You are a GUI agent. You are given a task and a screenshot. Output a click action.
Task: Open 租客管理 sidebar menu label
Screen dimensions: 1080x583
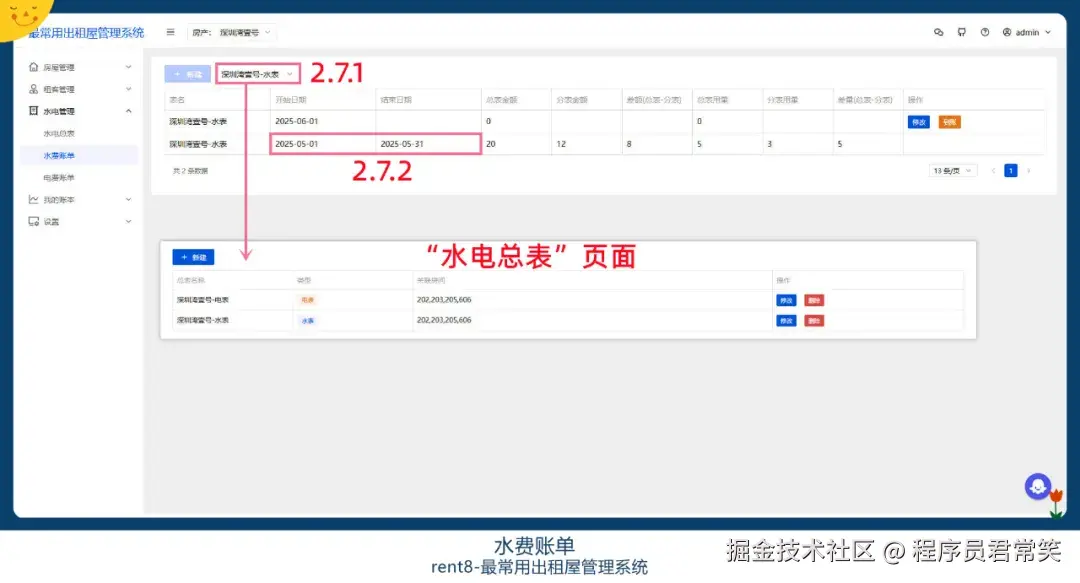pos(59,90)
